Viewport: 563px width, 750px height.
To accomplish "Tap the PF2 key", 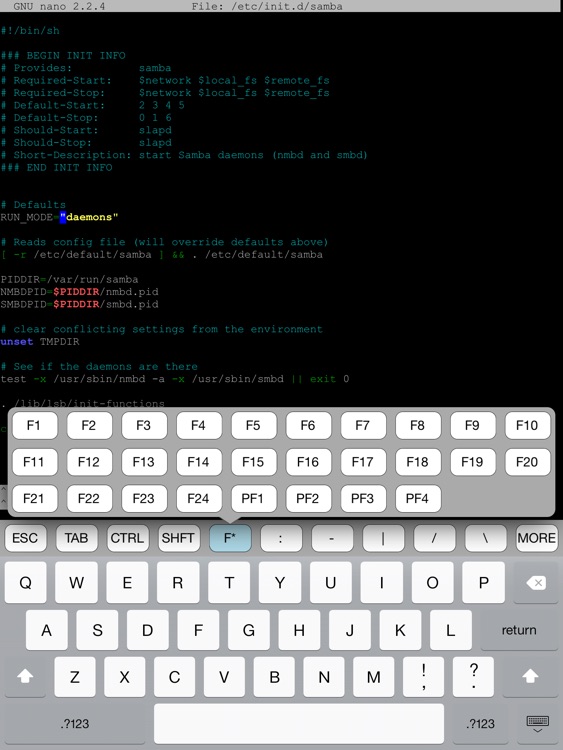I will [308, 498].
